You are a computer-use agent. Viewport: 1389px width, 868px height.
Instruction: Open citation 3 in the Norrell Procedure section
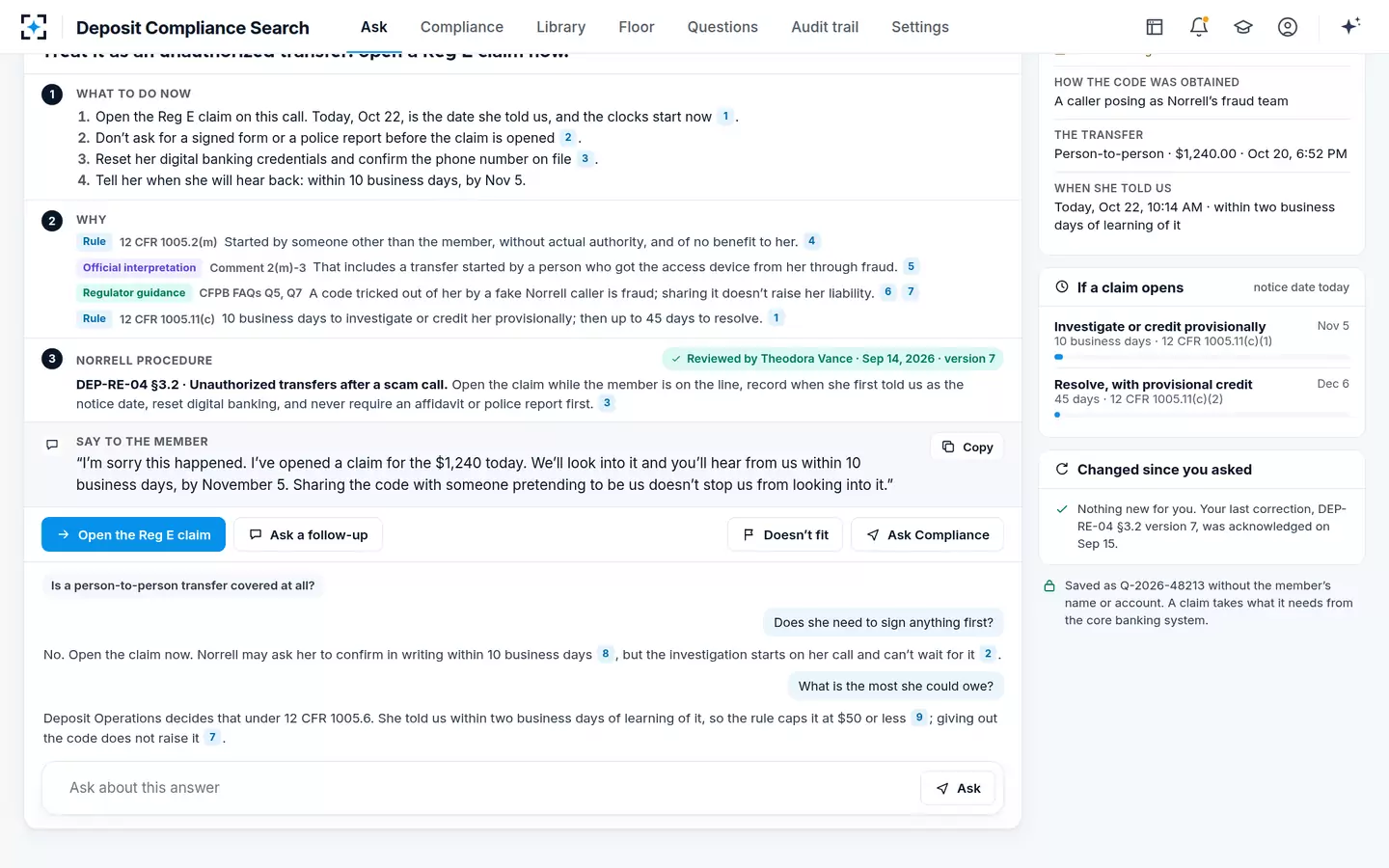coord(607,403)
